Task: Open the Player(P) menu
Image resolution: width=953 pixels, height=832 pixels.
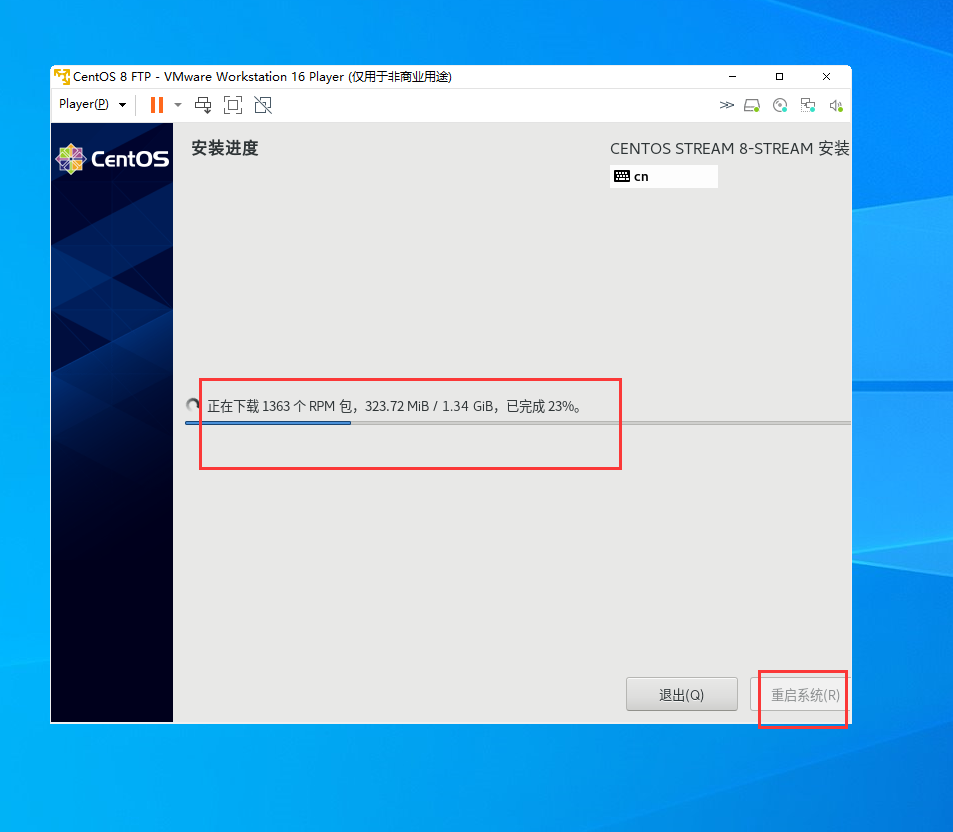Action: [92, 105]
